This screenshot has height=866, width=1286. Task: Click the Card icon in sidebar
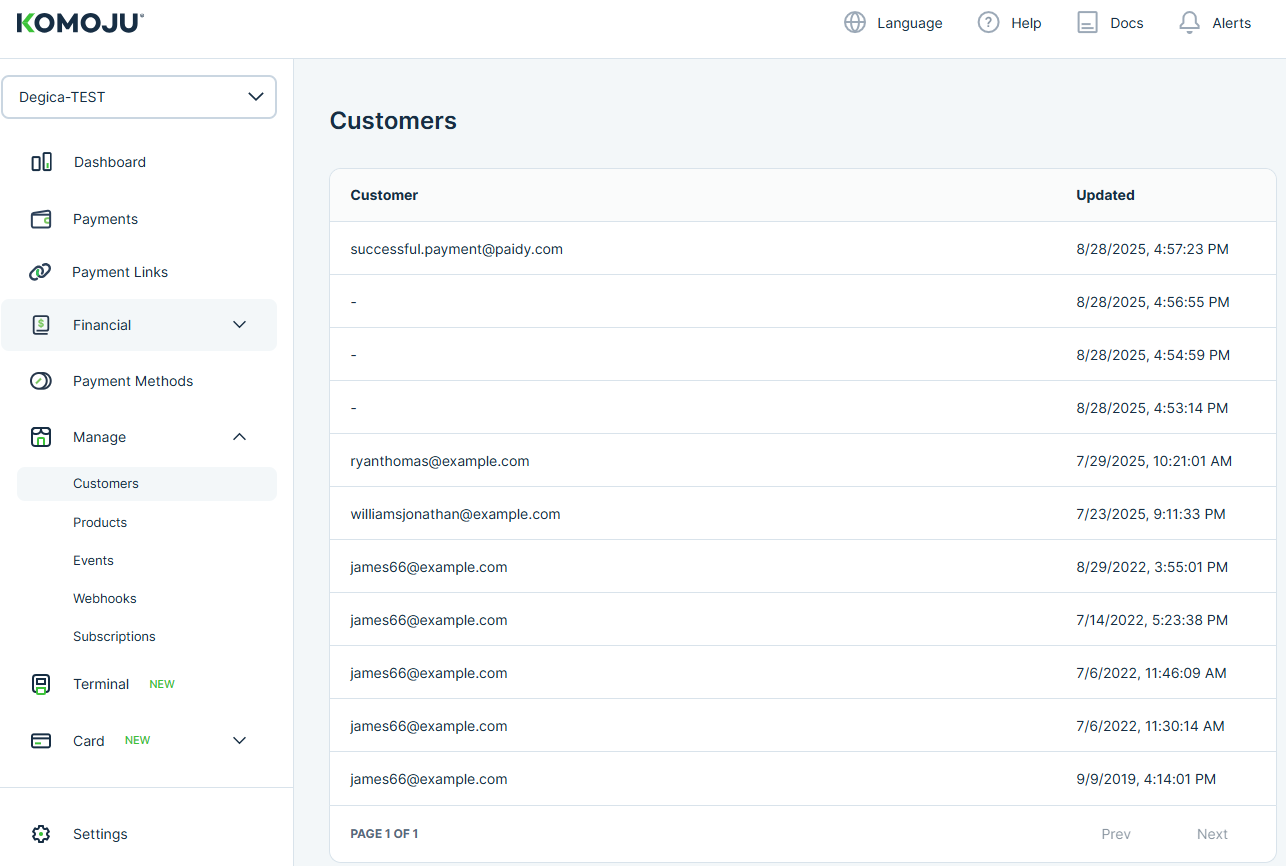(41, 741)
